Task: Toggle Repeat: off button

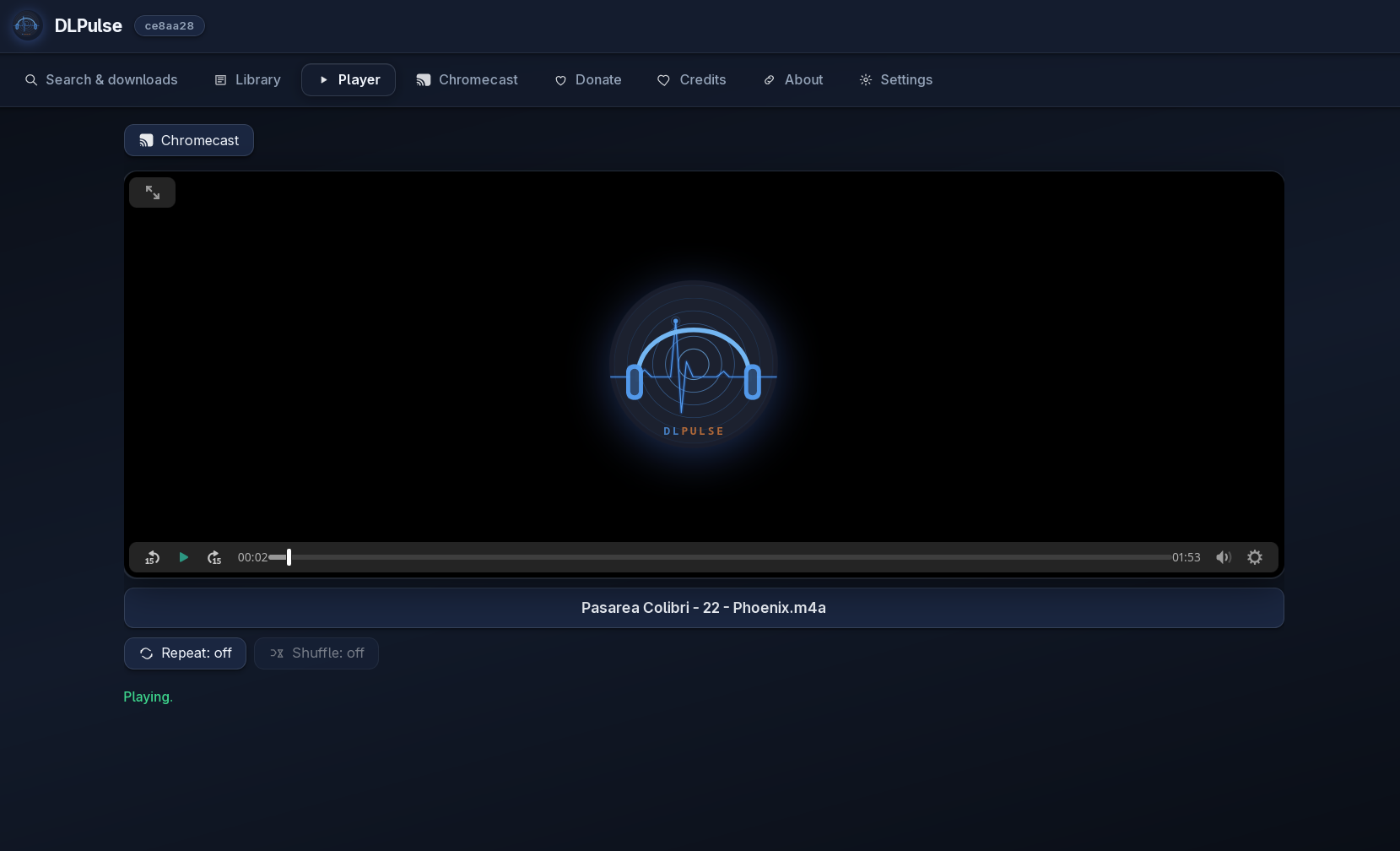Action: 185,653
